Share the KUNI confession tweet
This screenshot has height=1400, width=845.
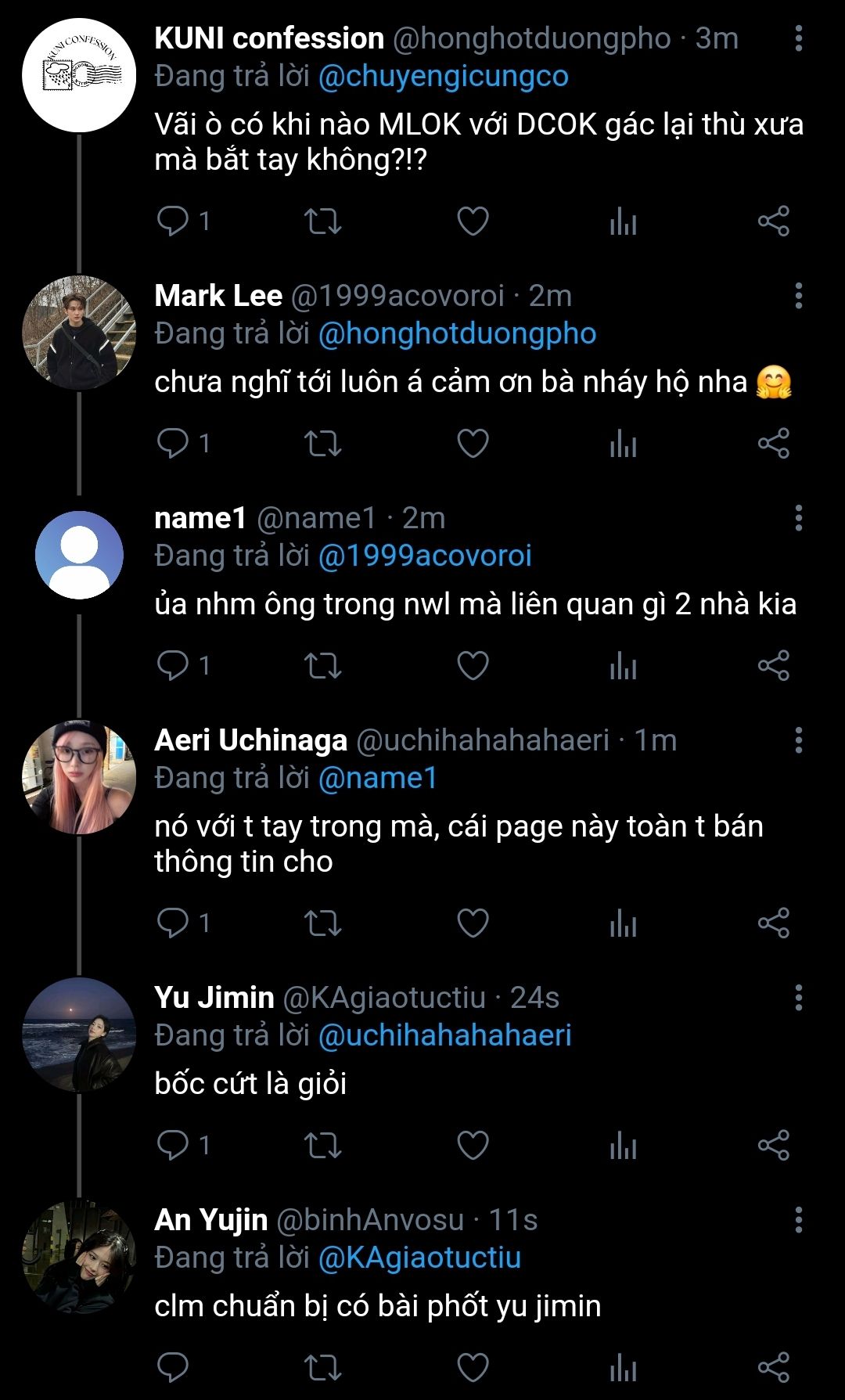pos(773,221)
